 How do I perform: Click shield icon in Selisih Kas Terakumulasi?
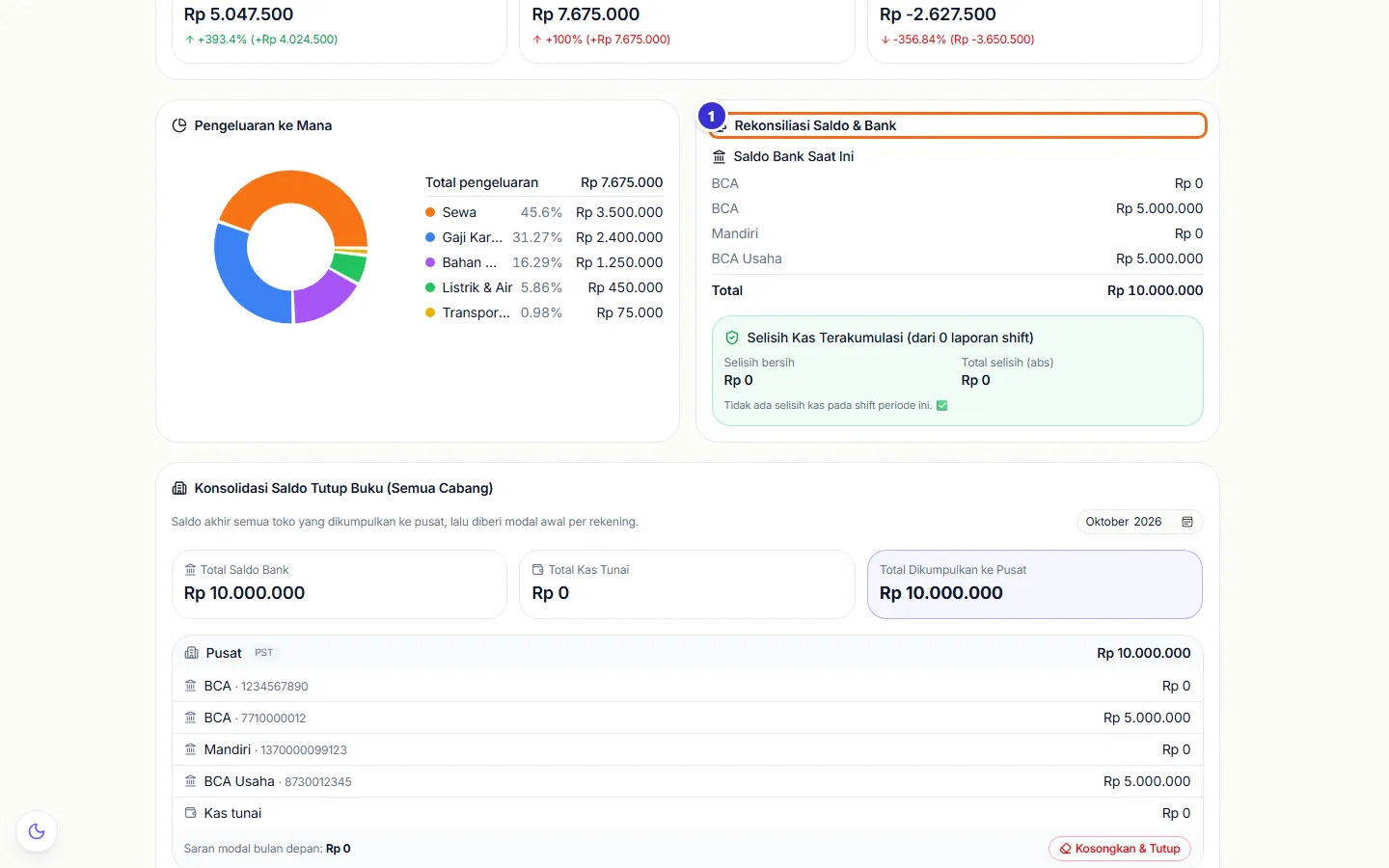(x=732, y=338)
